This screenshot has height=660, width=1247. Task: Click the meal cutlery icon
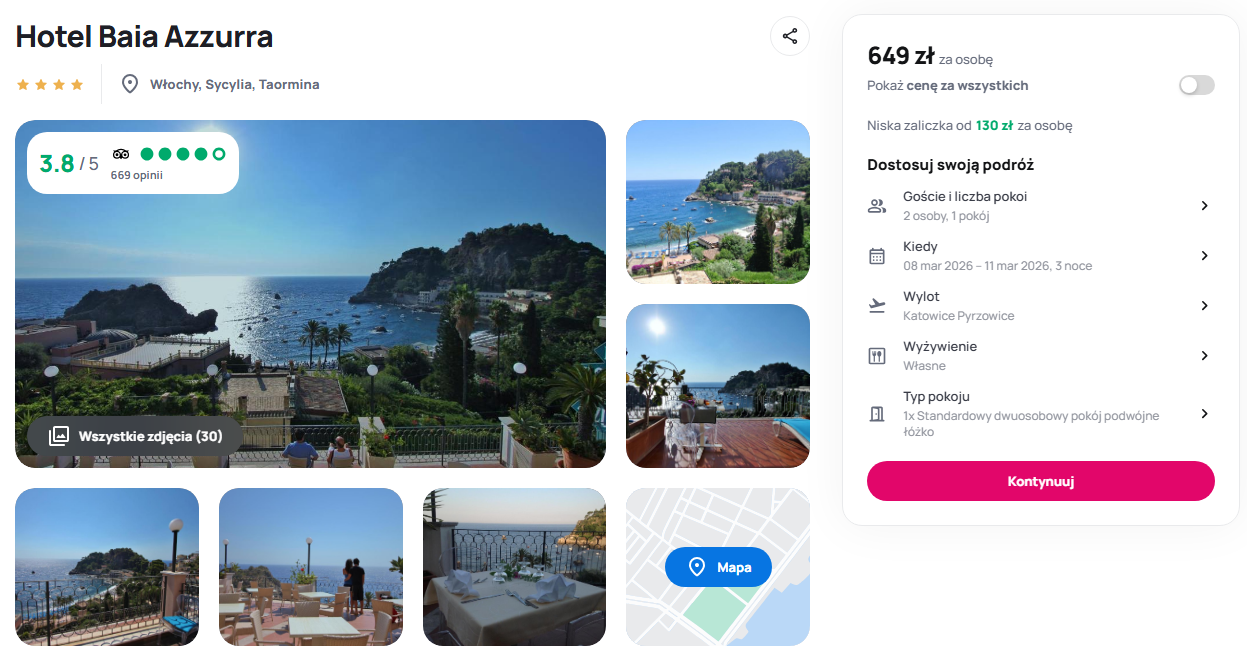[x=877, y=356]
